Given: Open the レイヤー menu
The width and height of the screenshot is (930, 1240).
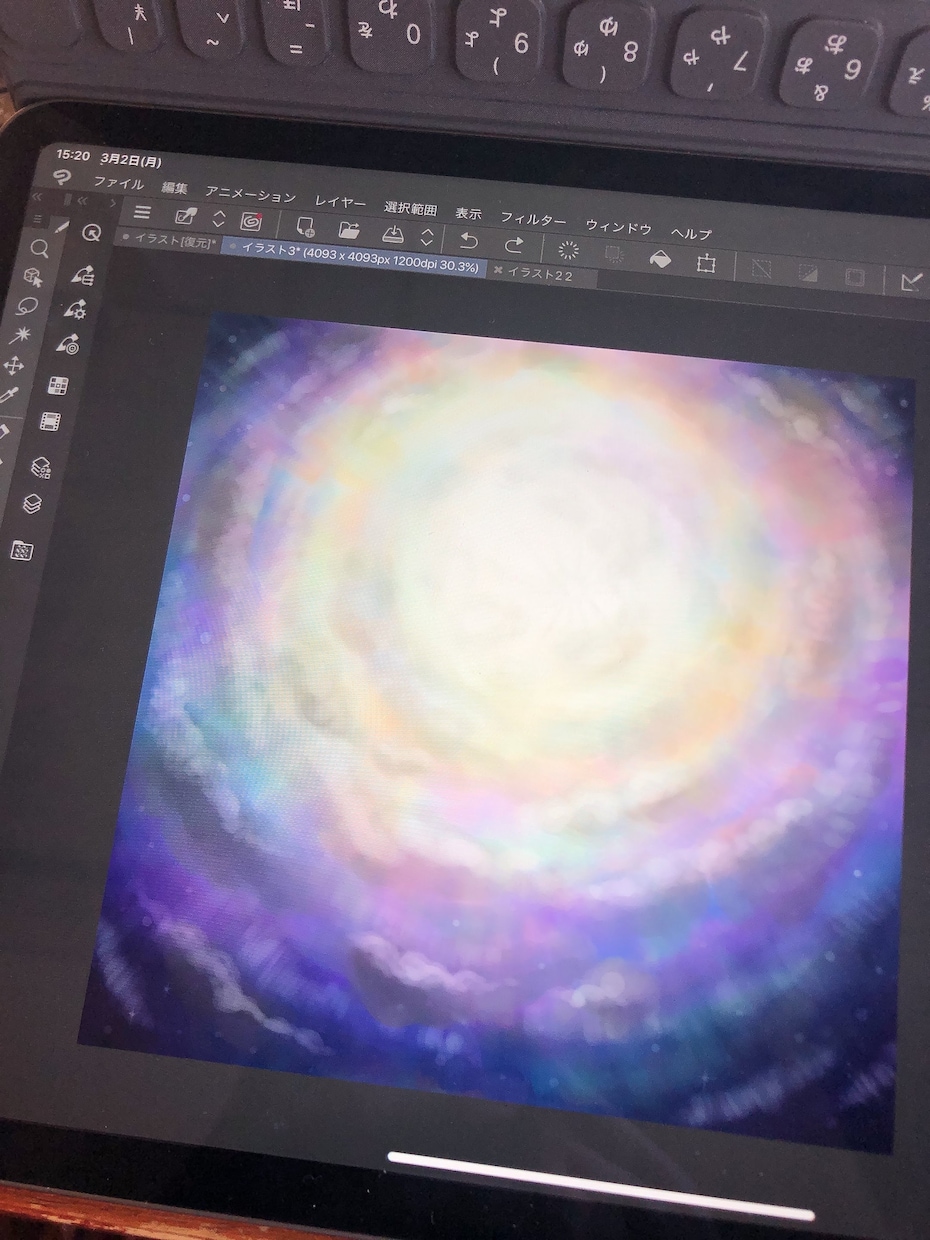Looking at the screenshot, I should click(340, 202).
